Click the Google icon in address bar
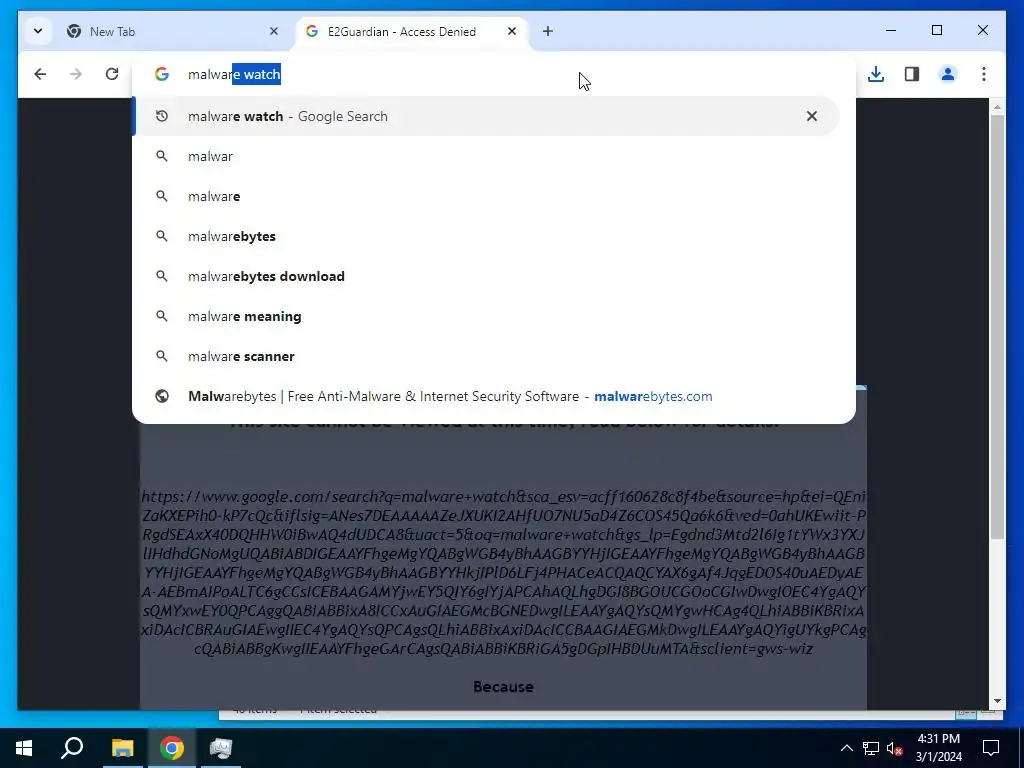The image size is (1024, 768). coord(162,74)
